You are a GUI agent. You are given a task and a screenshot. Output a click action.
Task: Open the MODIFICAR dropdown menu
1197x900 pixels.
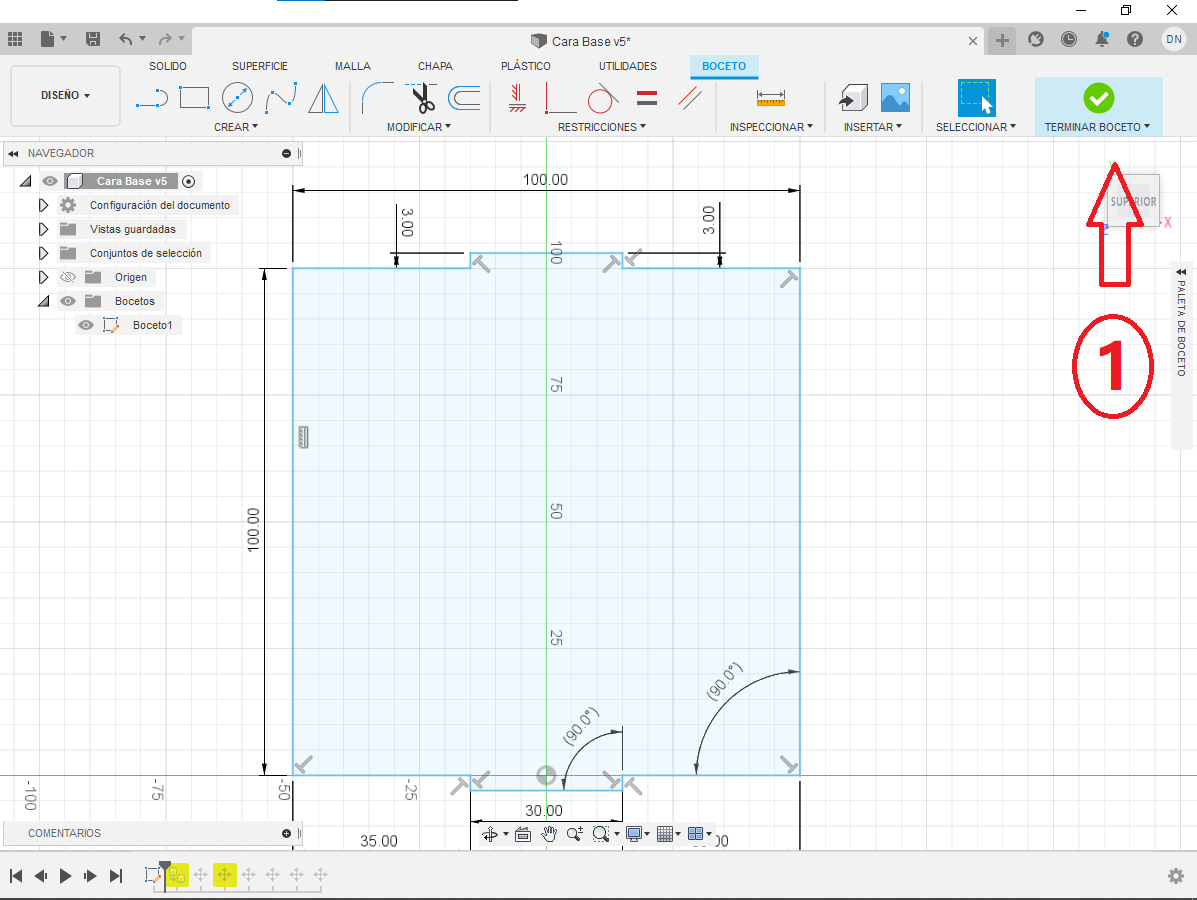tap(418, 127)
